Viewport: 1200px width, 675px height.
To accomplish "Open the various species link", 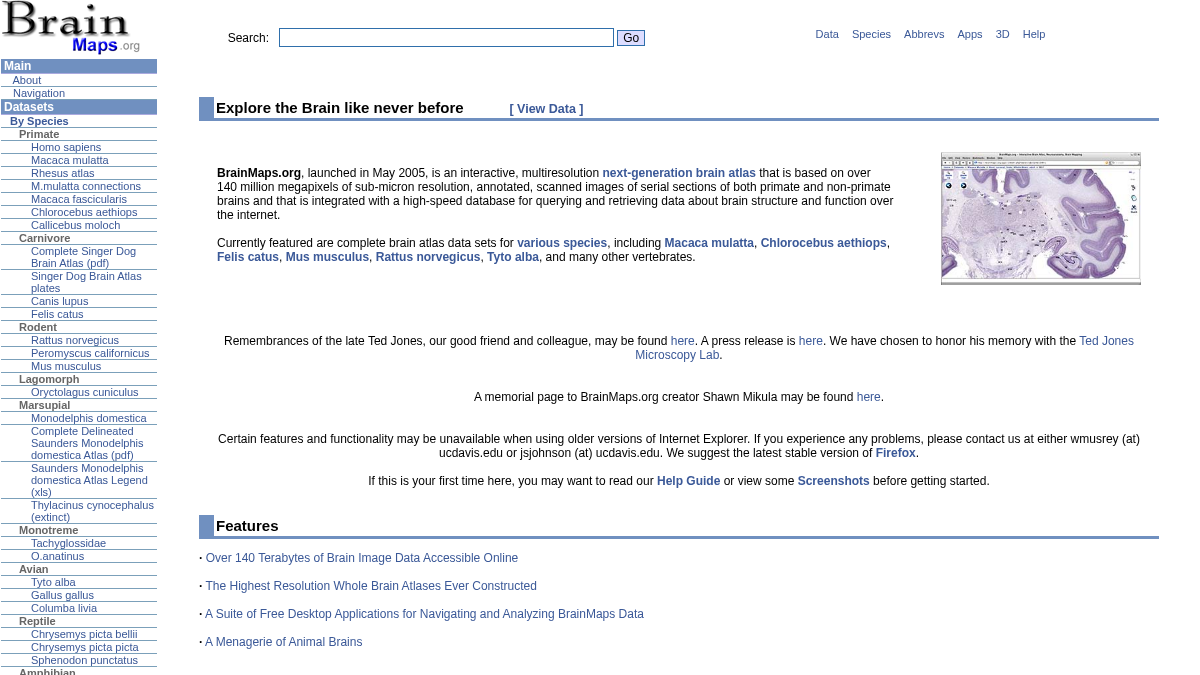I will 562,243.
